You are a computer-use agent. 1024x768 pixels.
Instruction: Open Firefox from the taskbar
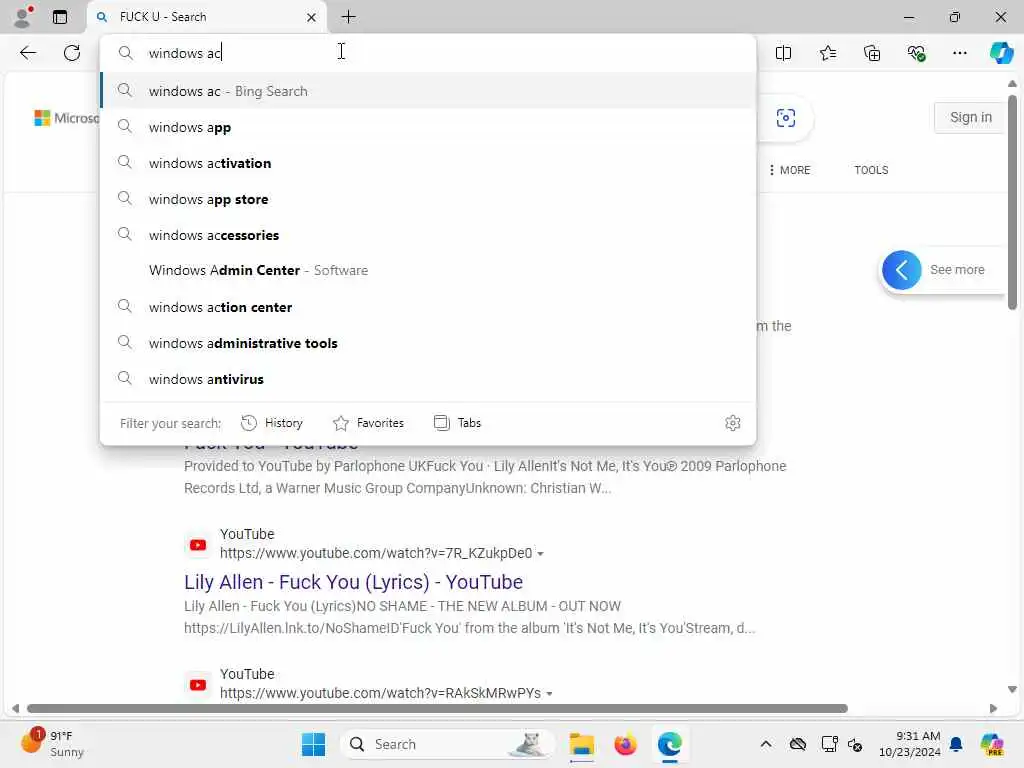coord(625,744)
